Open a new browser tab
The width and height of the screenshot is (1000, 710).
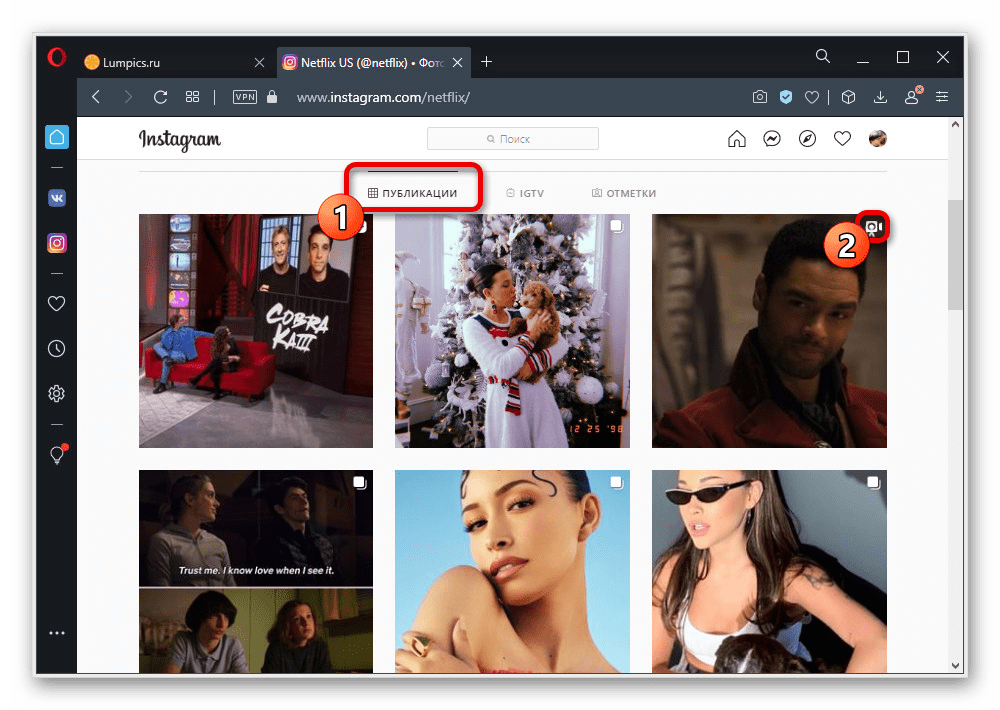[x=487, y=62]
